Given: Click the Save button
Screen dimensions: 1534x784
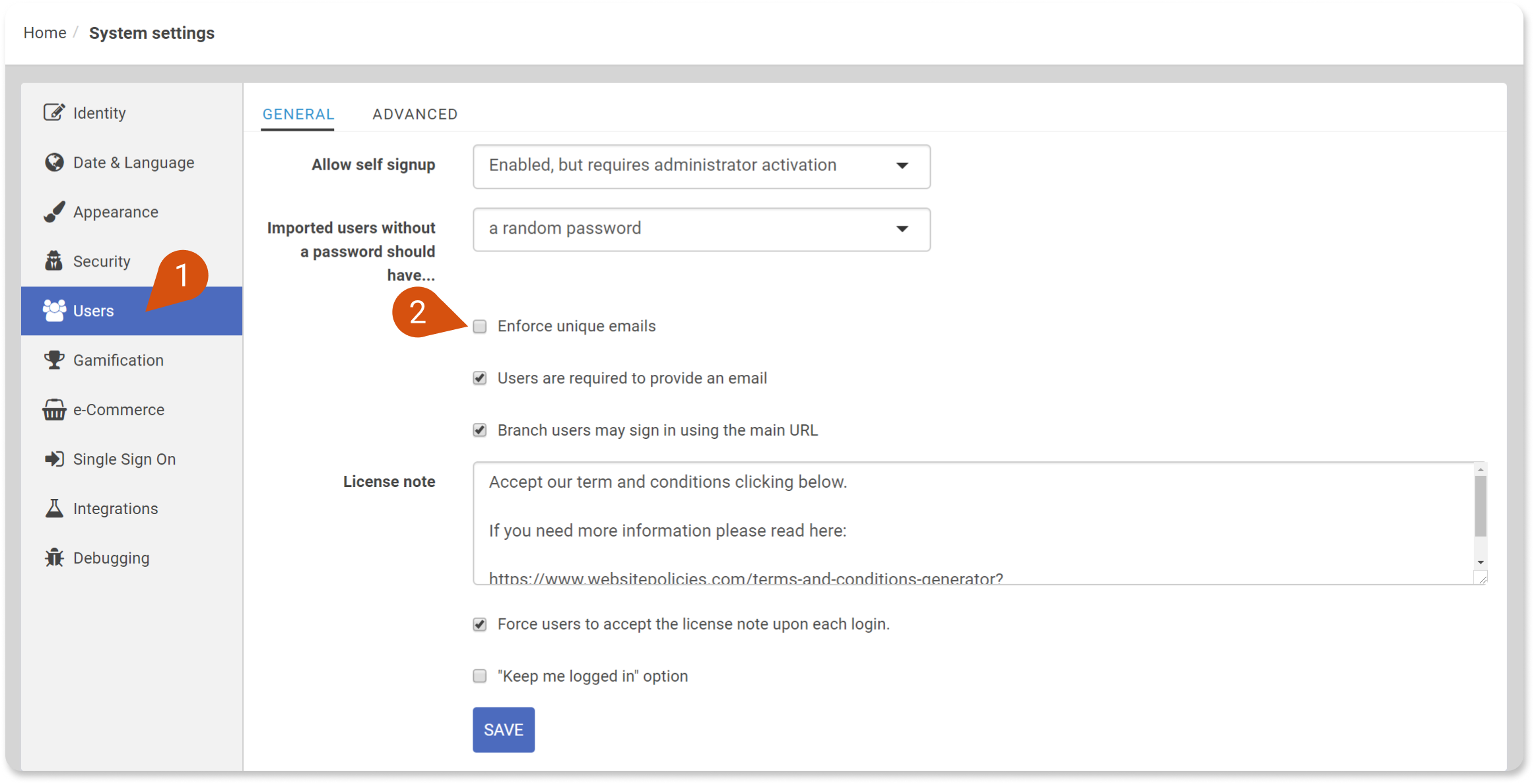Looking at the screenshot, I should 503,729.
